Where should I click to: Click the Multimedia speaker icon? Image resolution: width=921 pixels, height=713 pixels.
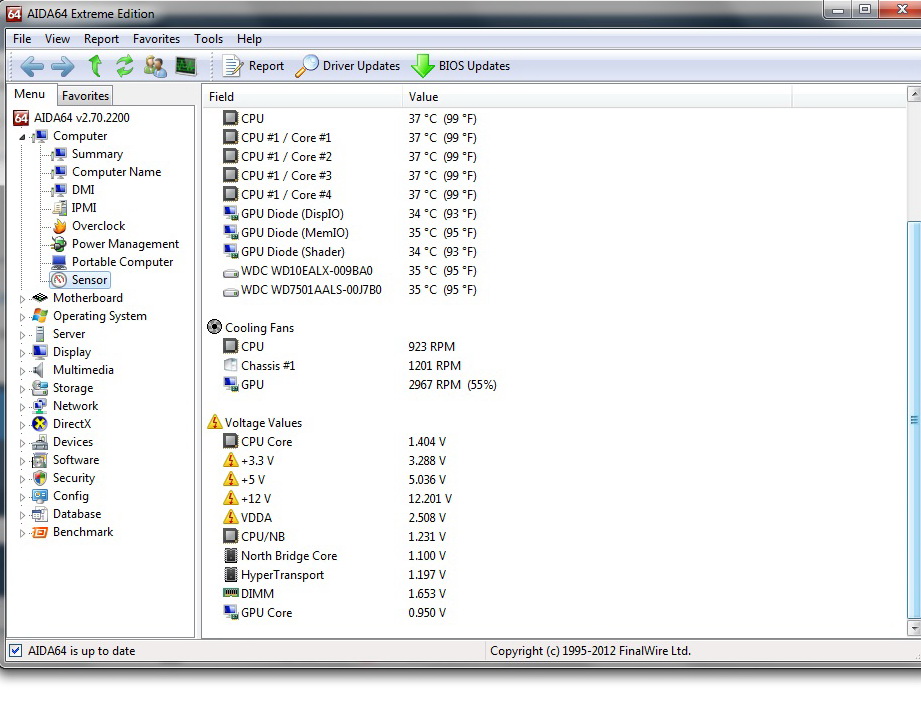(39, 370)
